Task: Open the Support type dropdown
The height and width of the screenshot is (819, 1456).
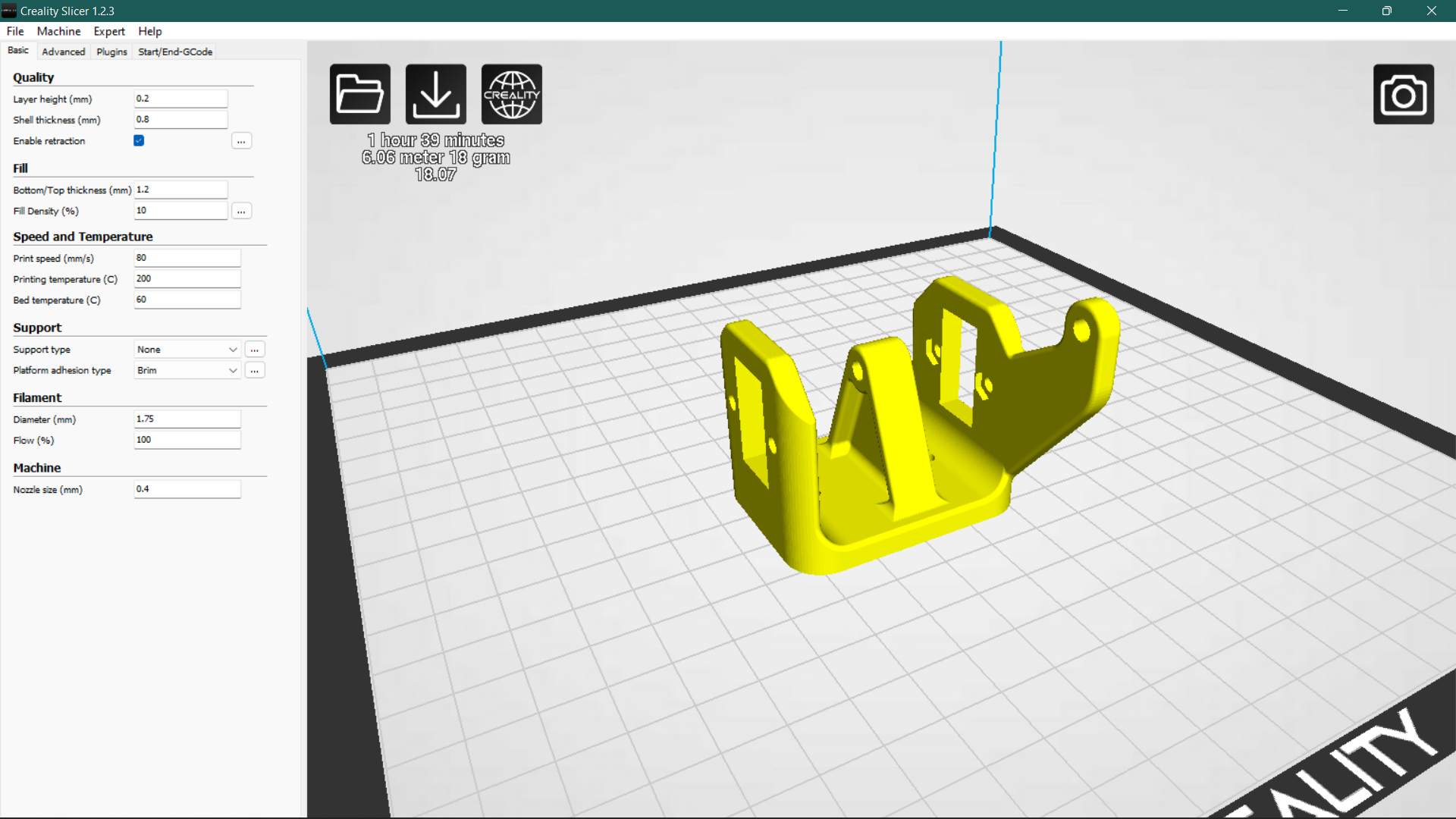Action: [187, 349]
